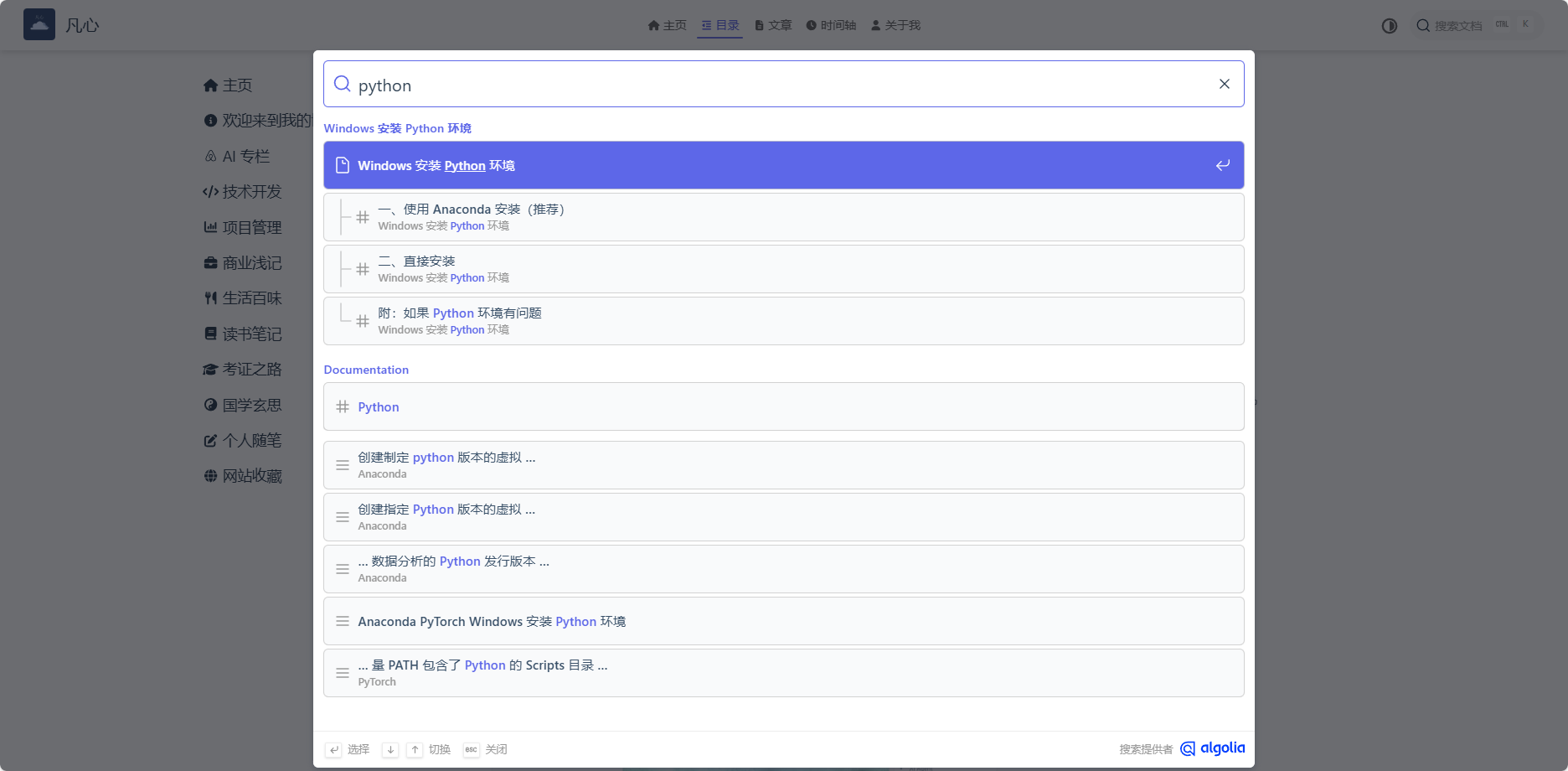Open 国学玄思 in the left sidebar
1568x771 pixels.
pyautogui.click(x=242, y=405)
